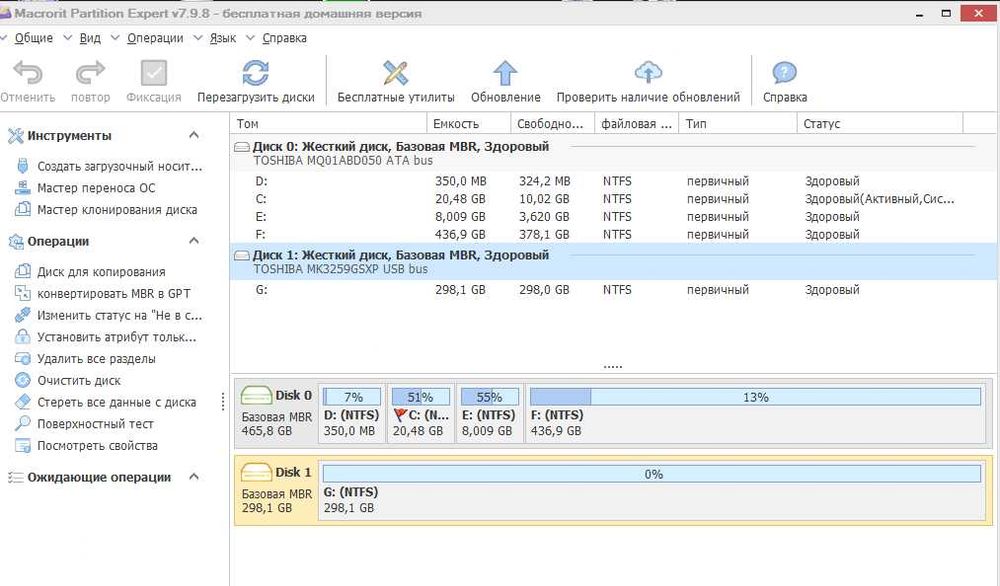The height and width of the screenshot is (586, 1000).
Task: Select the C: 20,48 GB row
Action: [x=614, y=199]
